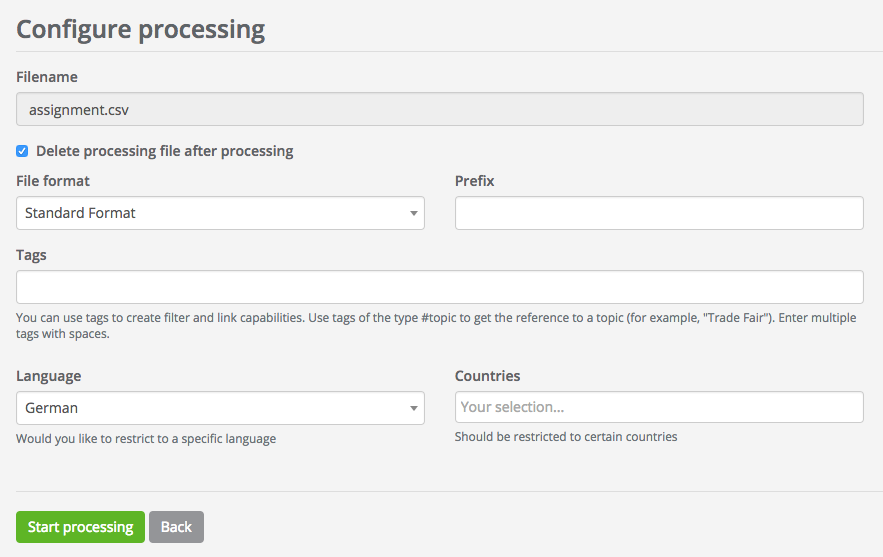Go back with the Back button
The image size is (883, 557).
point(176,527)
